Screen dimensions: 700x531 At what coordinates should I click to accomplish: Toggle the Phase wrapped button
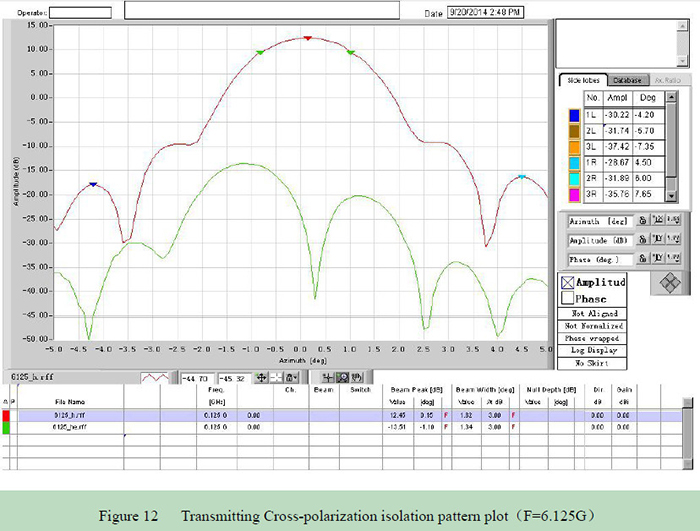592,339
